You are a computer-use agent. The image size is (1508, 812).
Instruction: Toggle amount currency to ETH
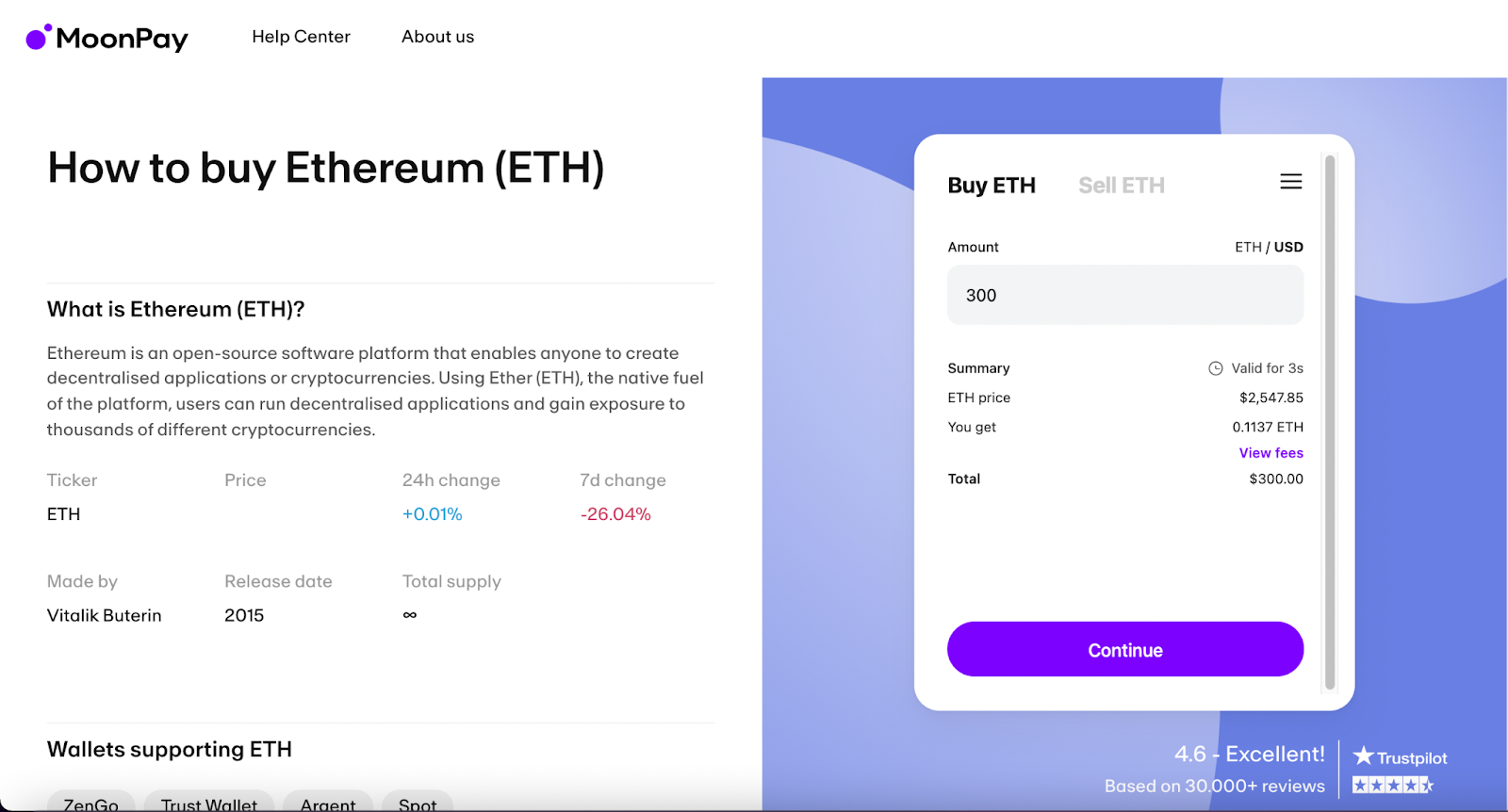pyautogui.click(x=1247, y=247)
